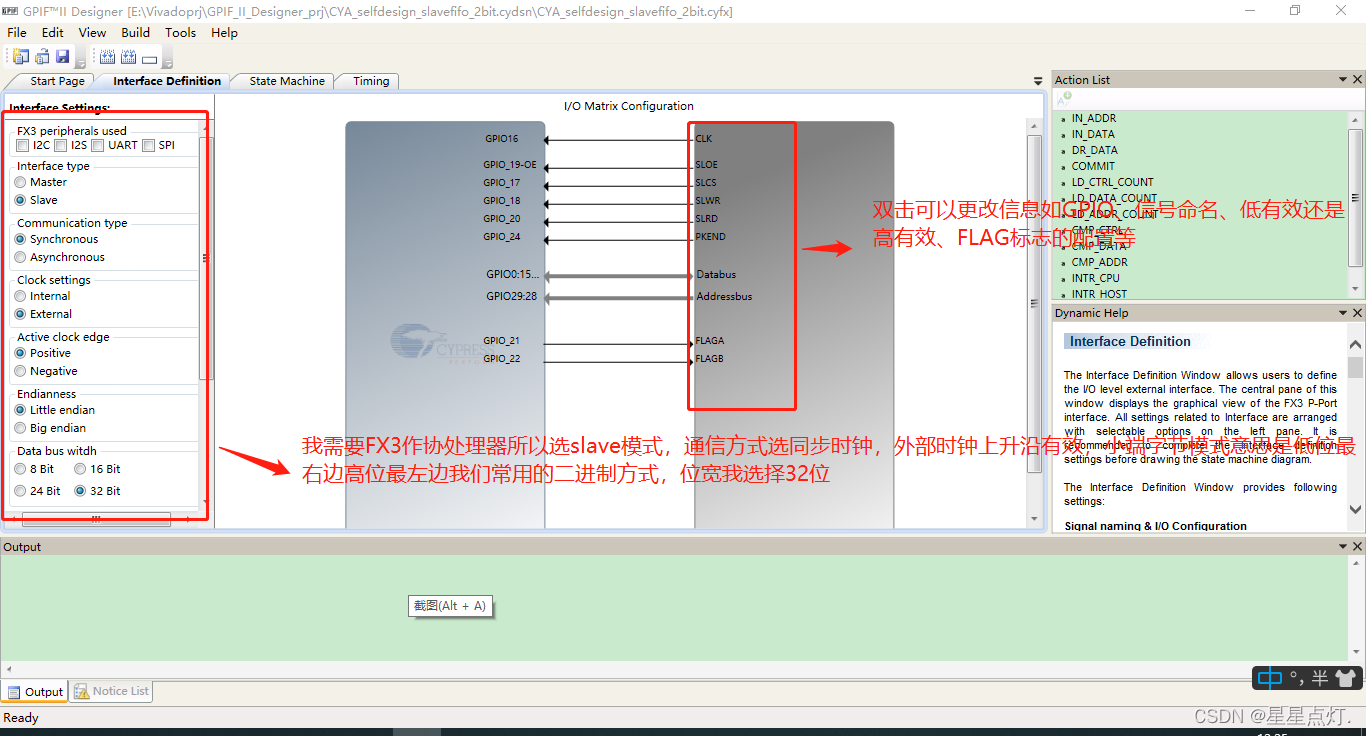Select the second signal group toolbar icon
Viewport: 1366px width, 736px height.
(x=128, y=56)
